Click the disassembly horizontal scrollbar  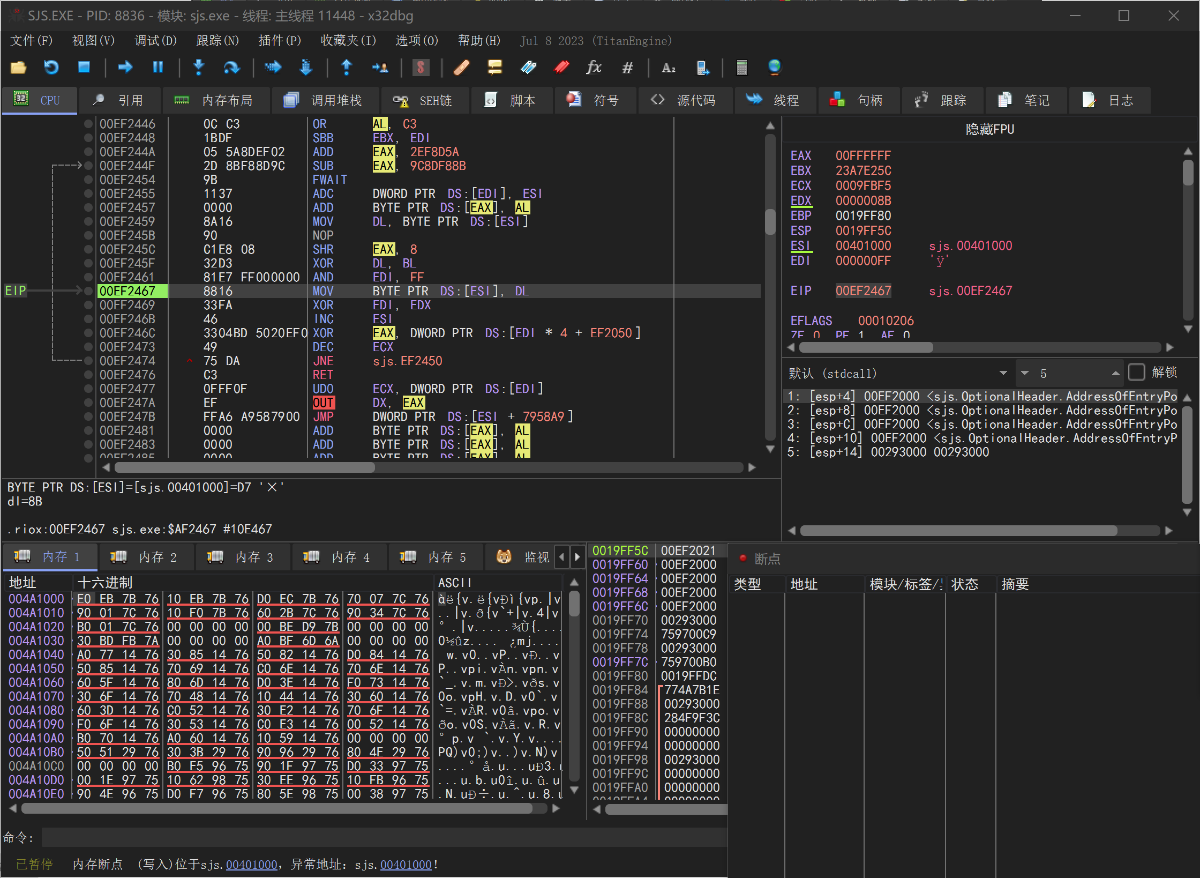pyautogui.click(x=430, y=467)
